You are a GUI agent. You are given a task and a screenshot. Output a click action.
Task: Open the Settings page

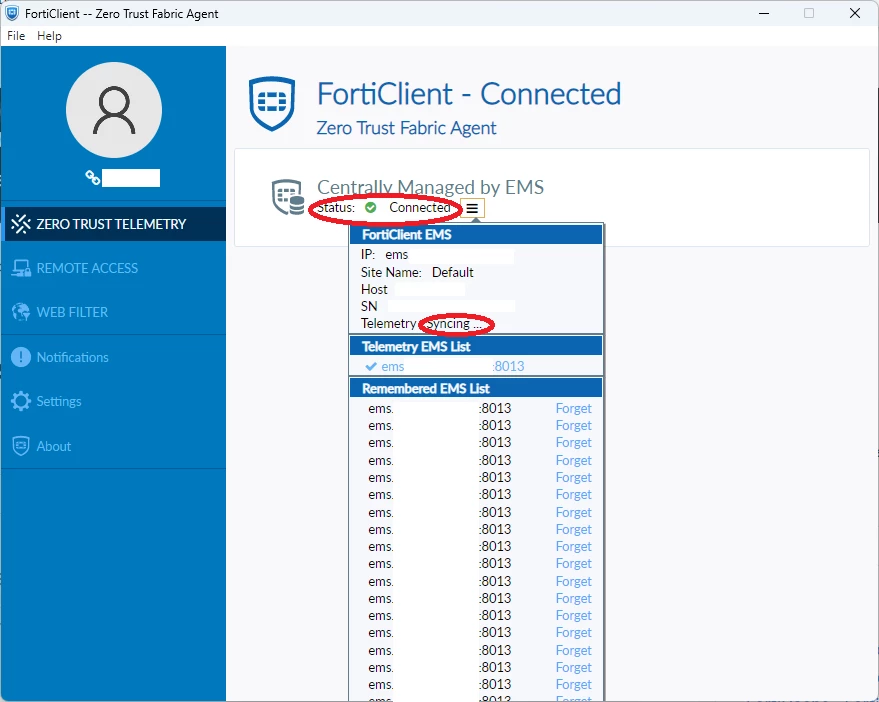pos(114,401)
